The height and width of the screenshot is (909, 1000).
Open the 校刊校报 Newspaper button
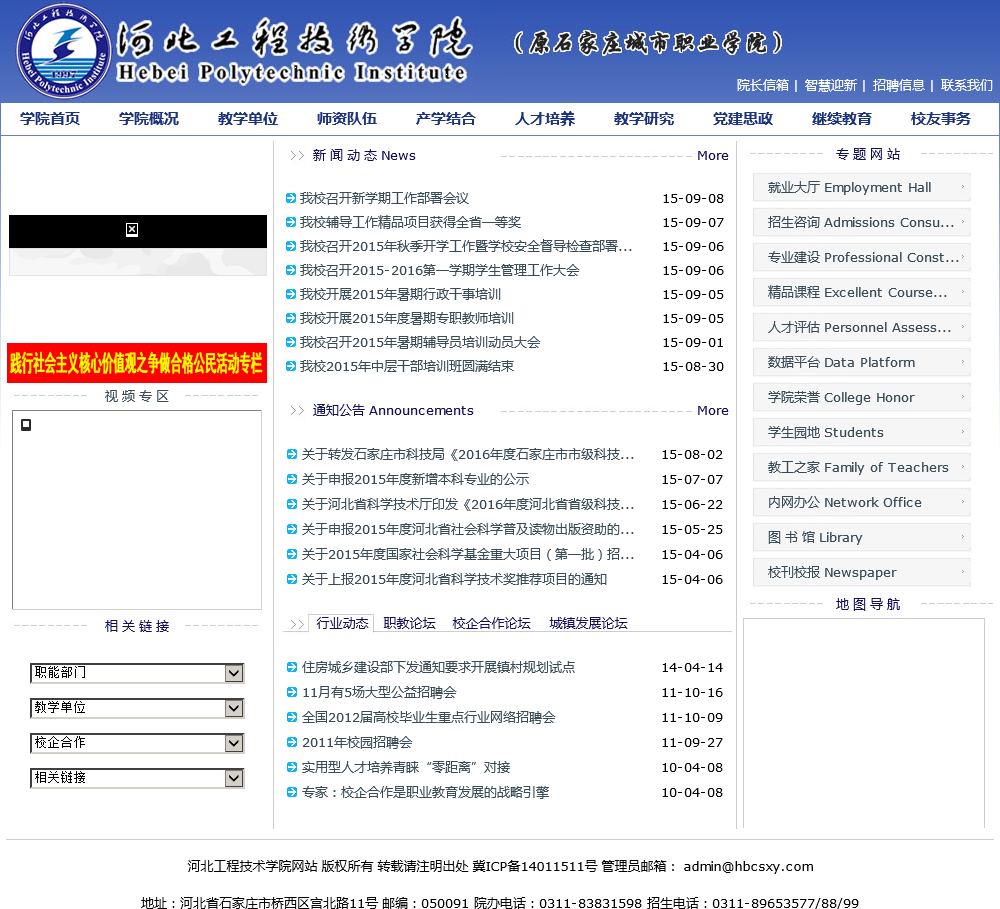click(x=862, y=572)
